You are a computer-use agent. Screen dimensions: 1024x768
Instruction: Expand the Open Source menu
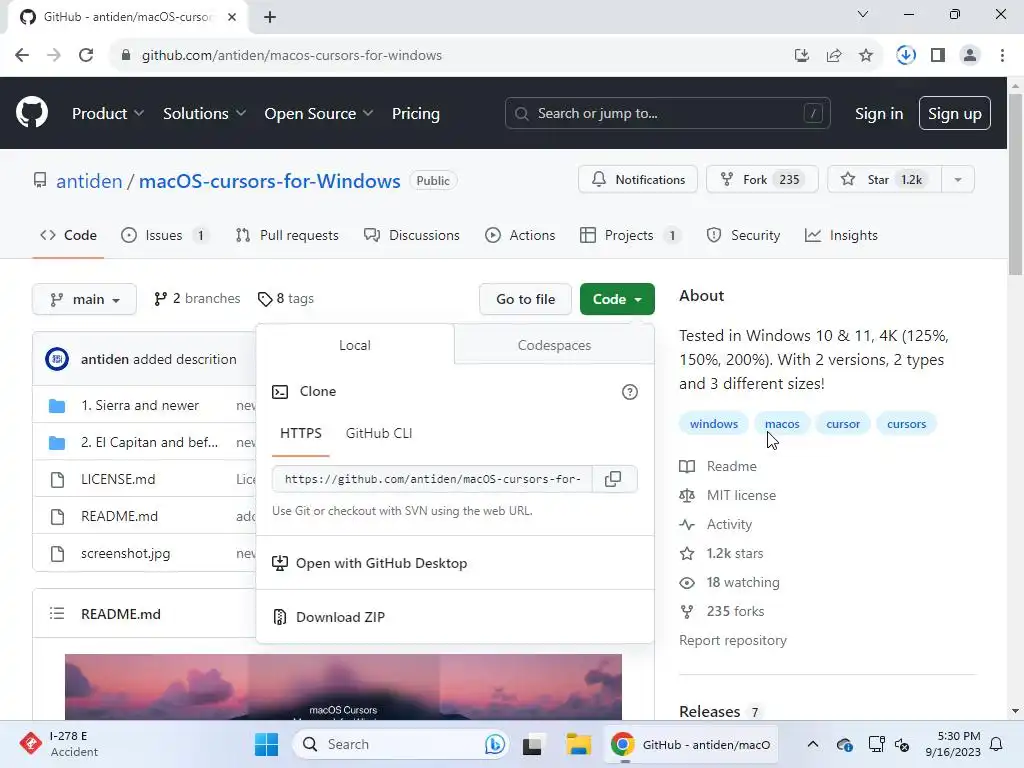[319, 114]
